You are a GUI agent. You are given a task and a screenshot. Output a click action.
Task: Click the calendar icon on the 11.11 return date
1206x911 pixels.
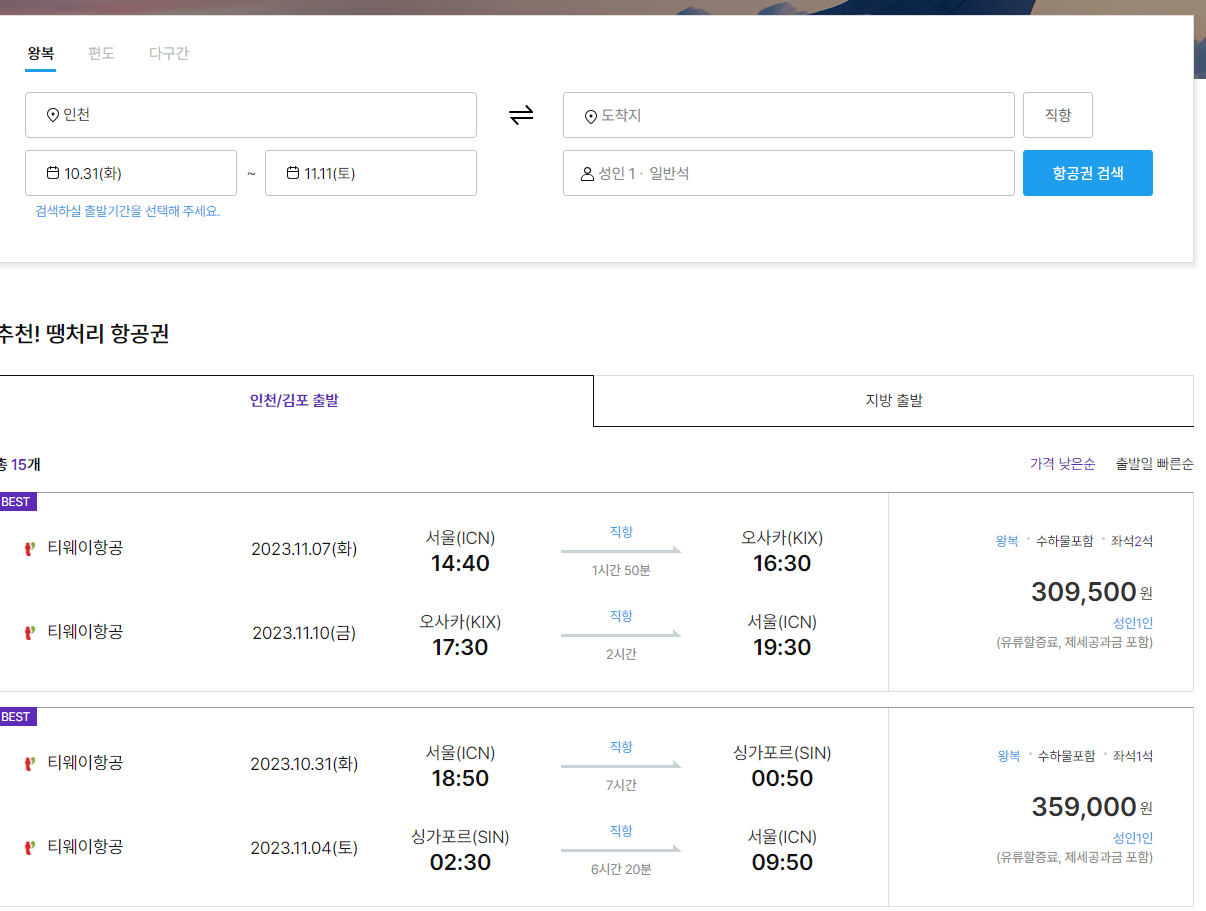[x=295, y=172]
